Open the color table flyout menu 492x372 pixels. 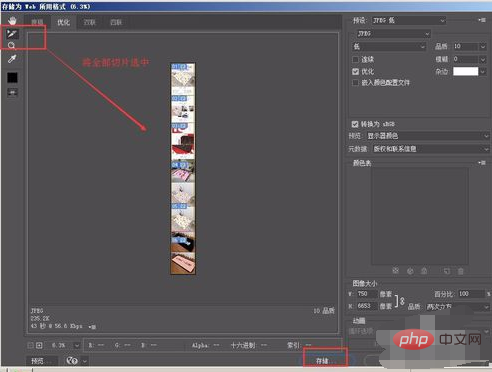[x=482, y=163]
